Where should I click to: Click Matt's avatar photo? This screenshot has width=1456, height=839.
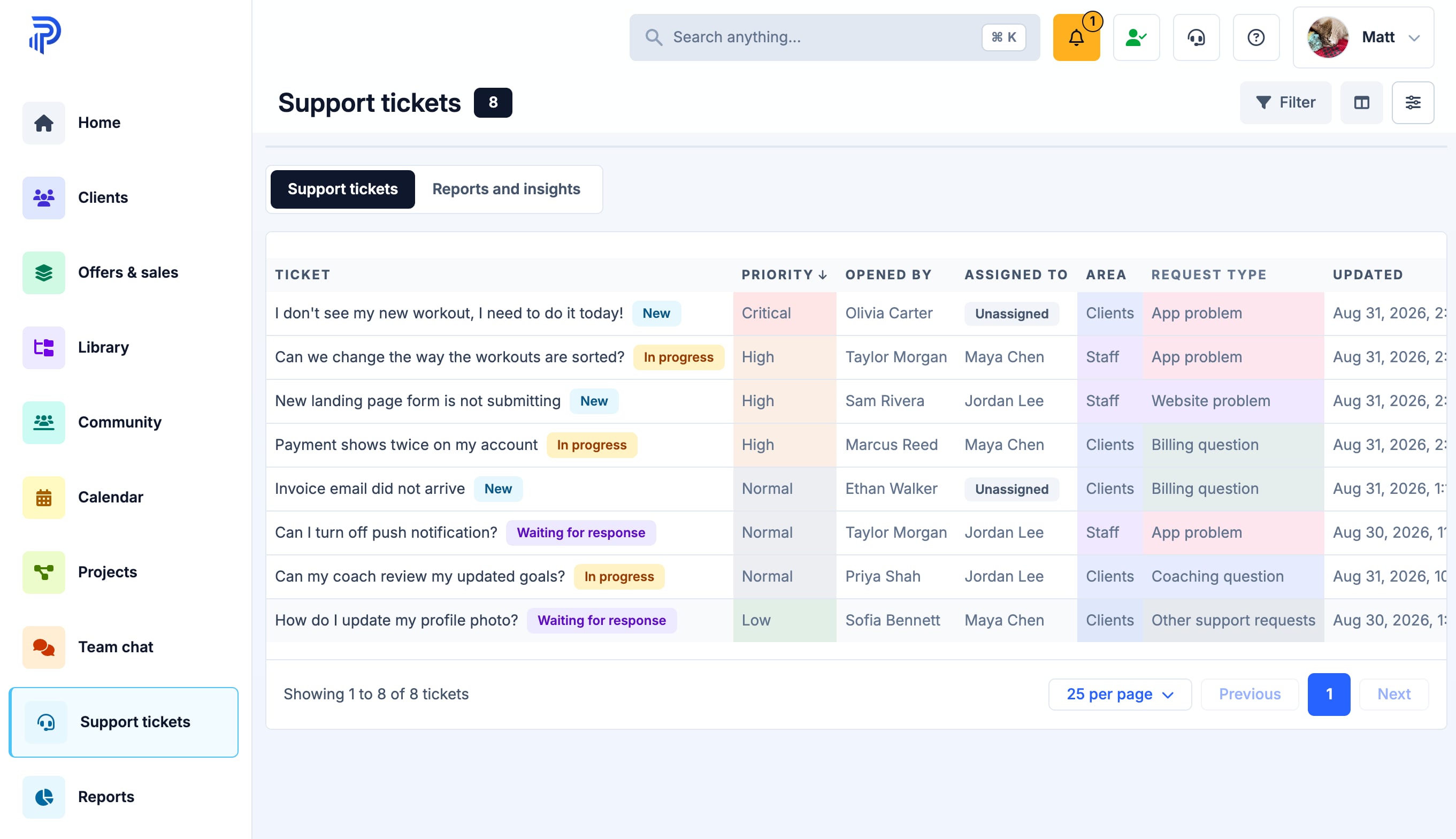(x=1328, y=37)
